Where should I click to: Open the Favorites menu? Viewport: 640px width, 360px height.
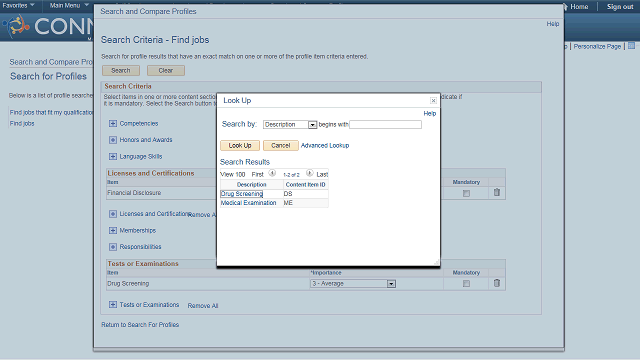(18, 5)
